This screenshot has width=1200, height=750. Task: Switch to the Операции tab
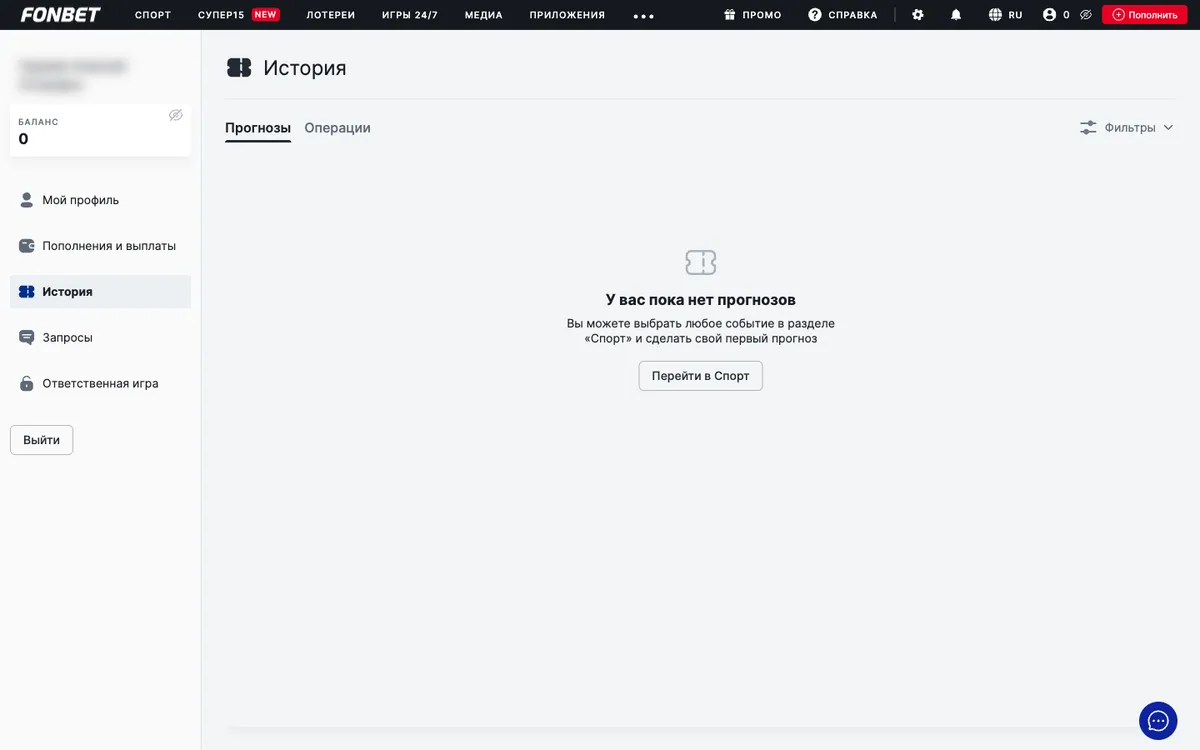[x=338, y=128]
